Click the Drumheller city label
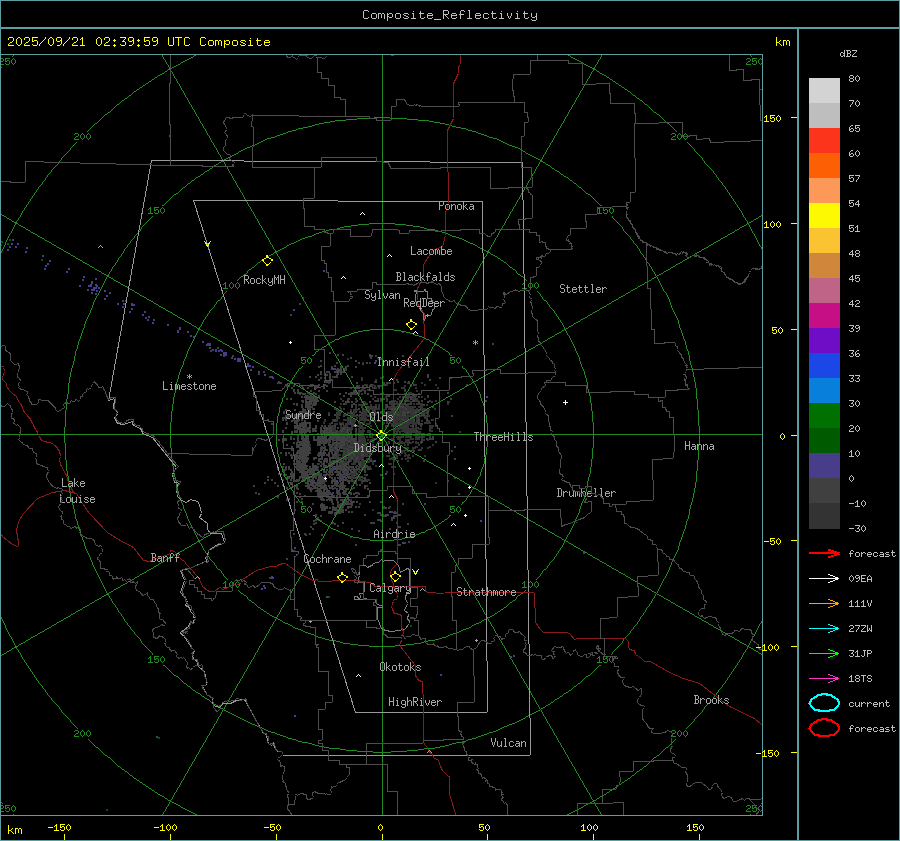This screenshot has width=900, height=841. (x=586, y=493)
